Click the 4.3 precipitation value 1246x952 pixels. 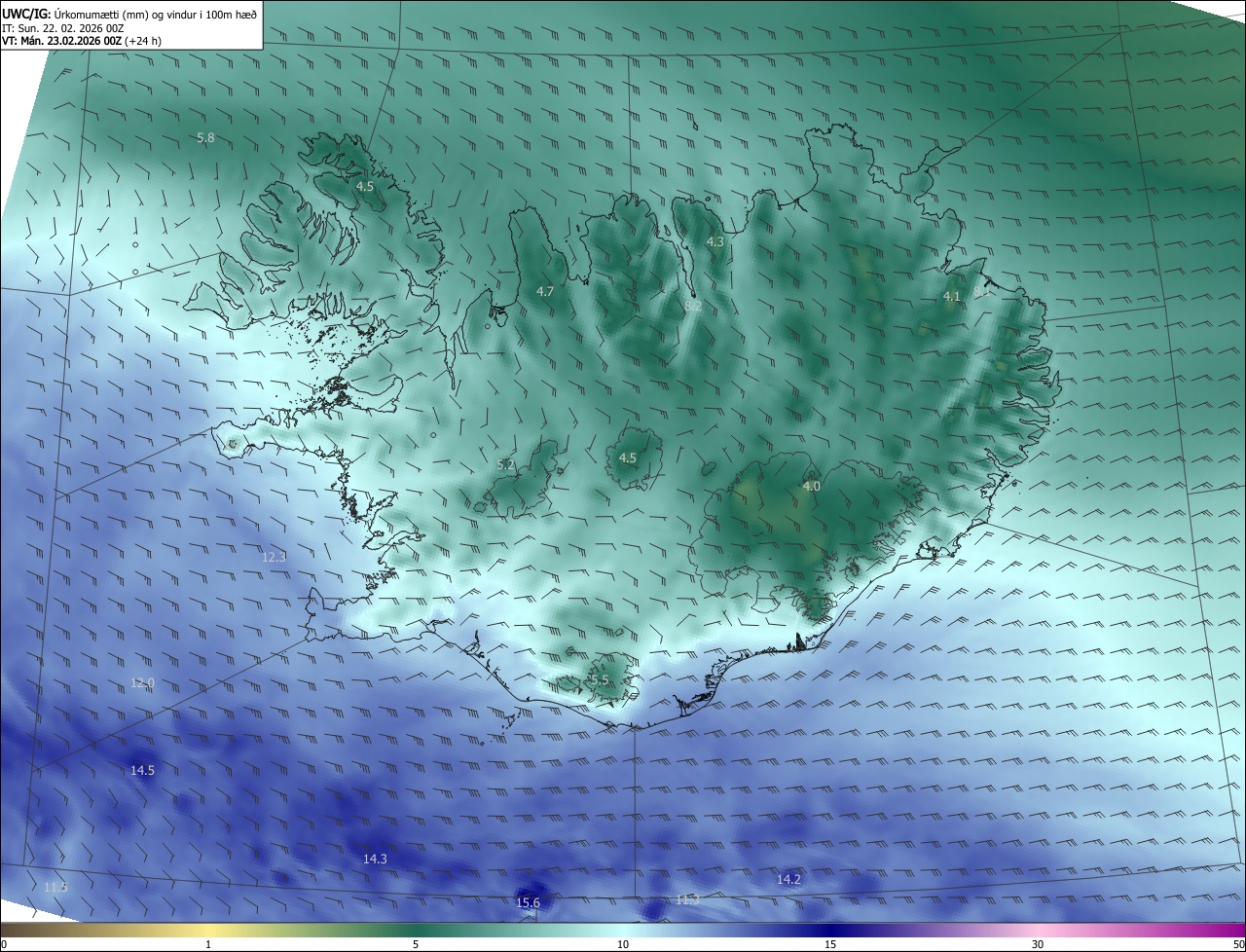715,241
